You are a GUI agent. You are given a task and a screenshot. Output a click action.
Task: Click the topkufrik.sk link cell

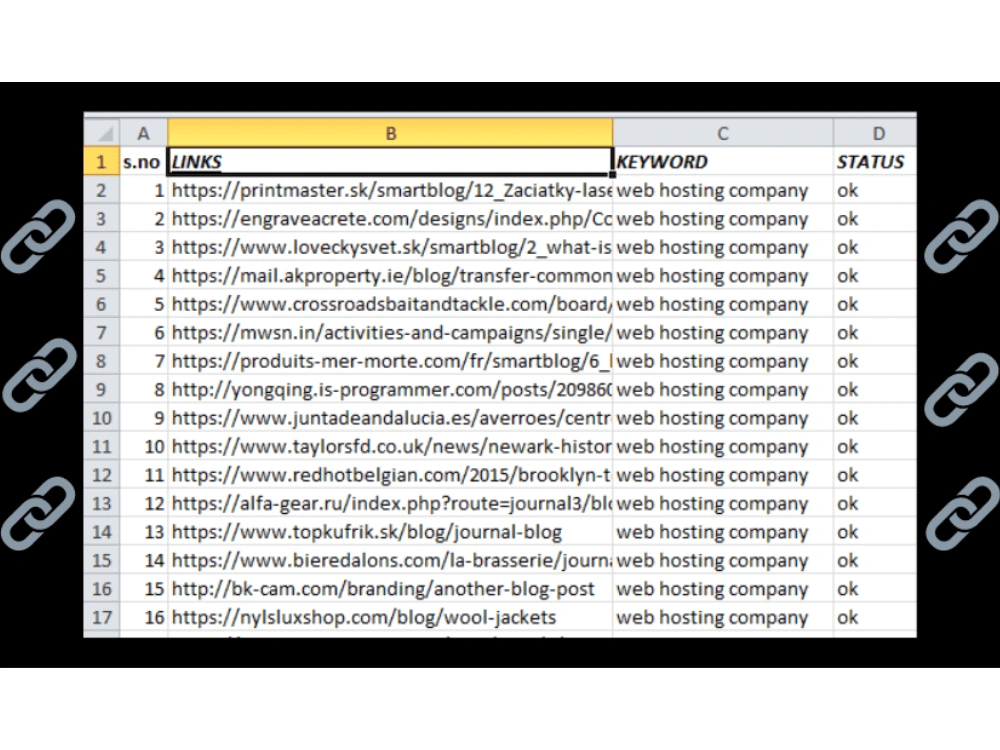pyautogui.click(x=390, y=532)
